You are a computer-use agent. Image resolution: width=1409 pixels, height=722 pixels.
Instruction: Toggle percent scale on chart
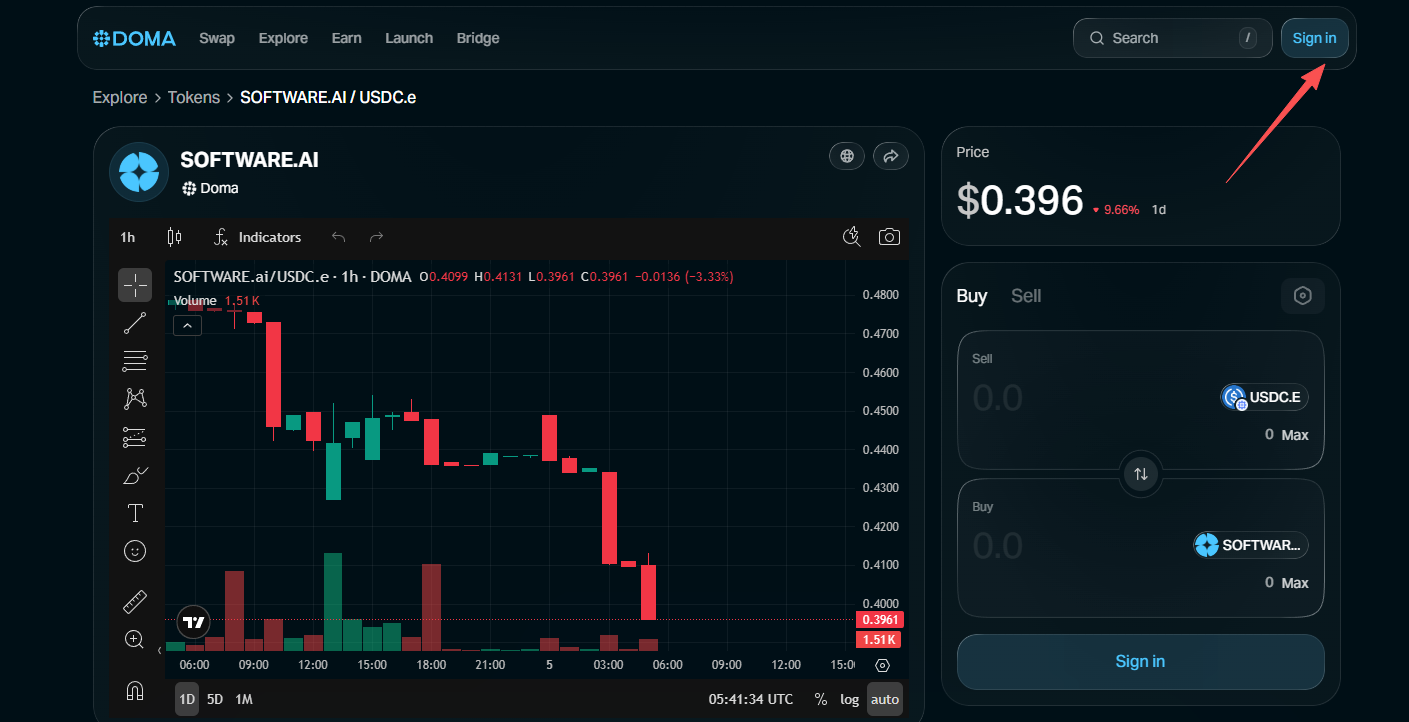click(821, 699)
